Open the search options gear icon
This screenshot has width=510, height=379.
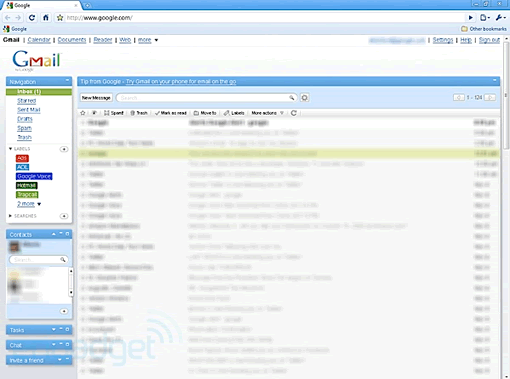point(304,98)
